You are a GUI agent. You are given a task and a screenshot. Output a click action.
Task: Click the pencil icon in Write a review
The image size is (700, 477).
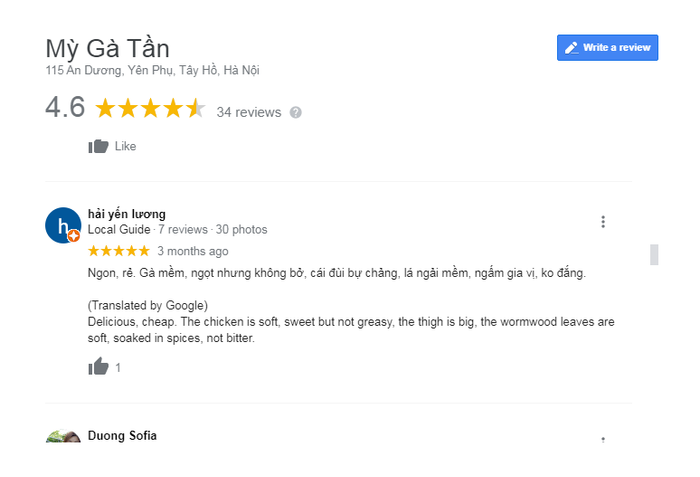[571, 48]
